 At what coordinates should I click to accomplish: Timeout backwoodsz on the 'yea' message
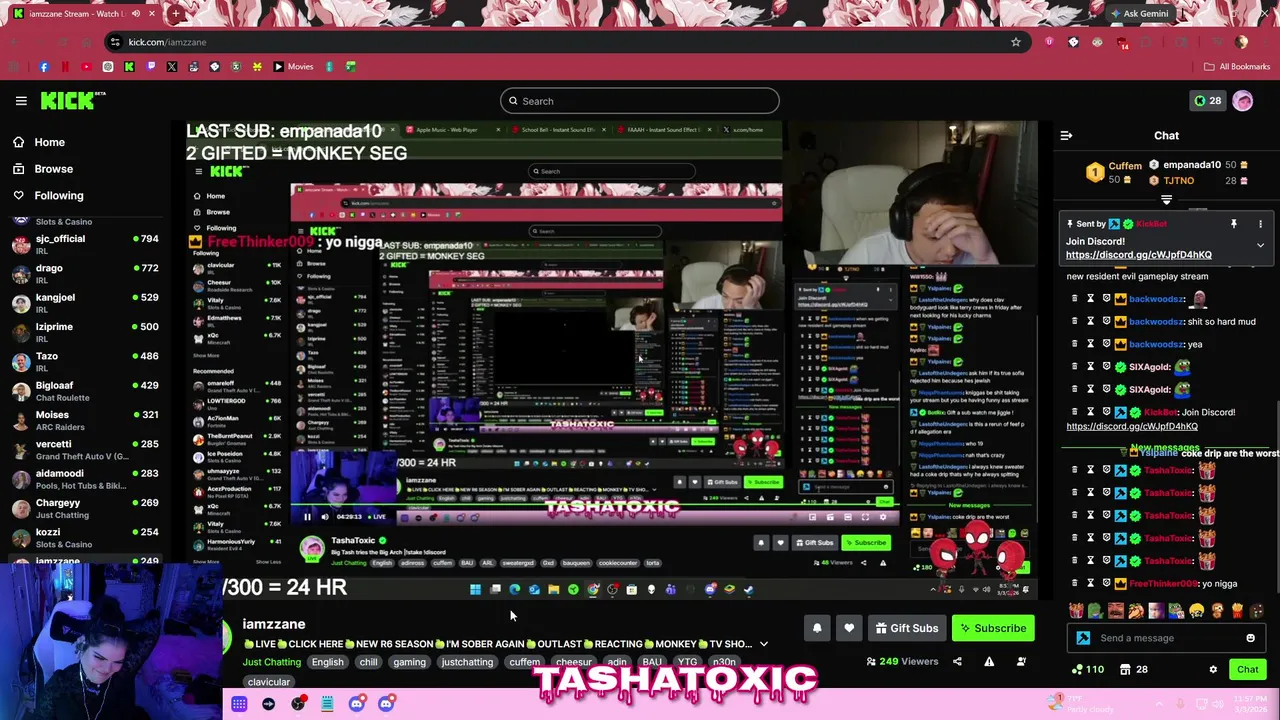(x=1091, y=344)
